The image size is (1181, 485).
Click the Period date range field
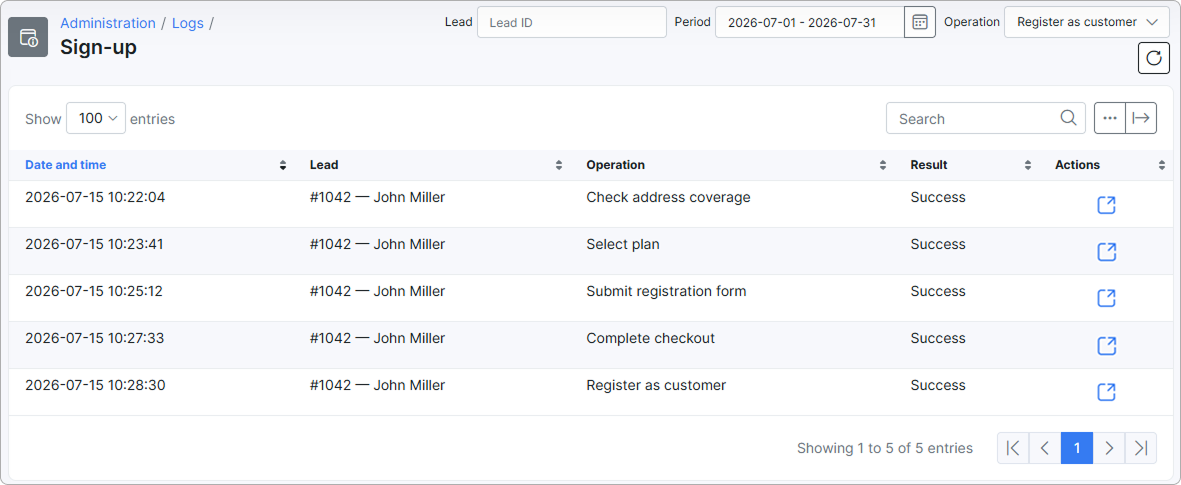(810, 22)
